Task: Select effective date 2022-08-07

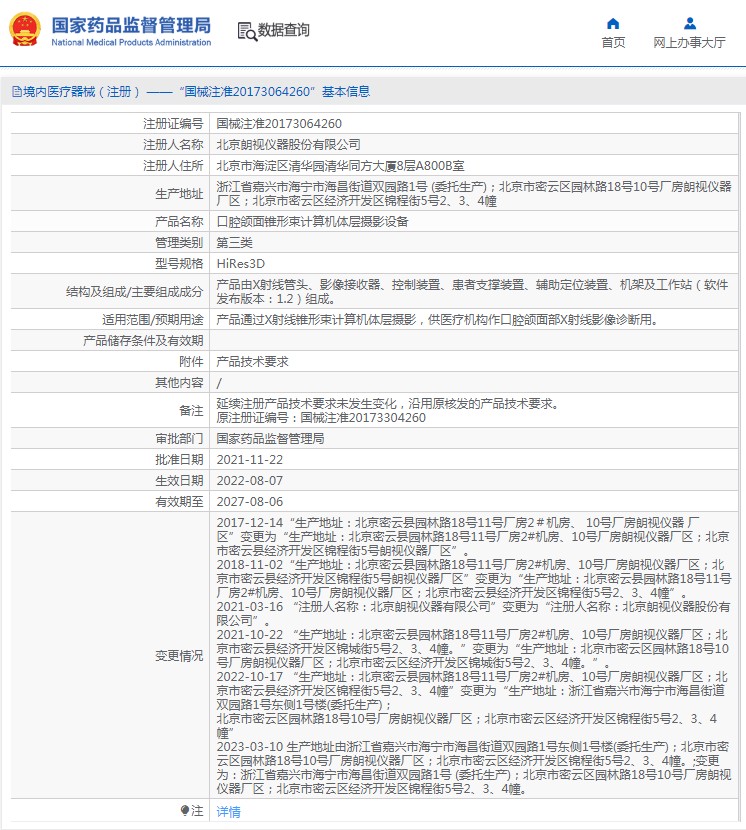Action: [249, 481]
